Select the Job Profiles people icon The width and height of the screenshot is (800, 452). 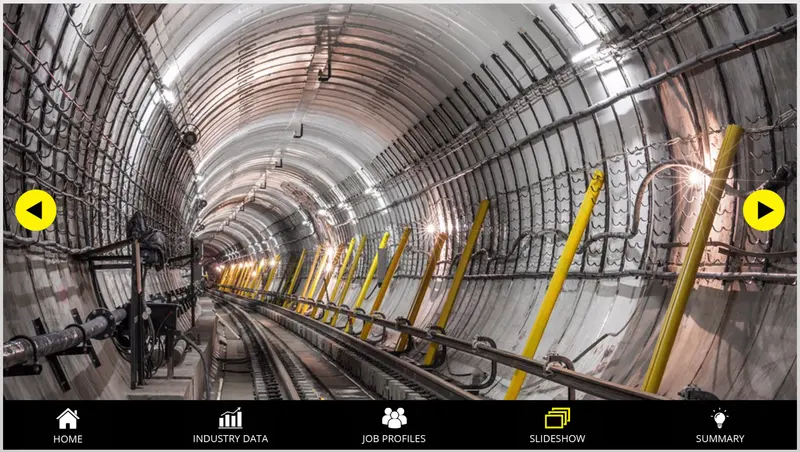pos(394,418)
